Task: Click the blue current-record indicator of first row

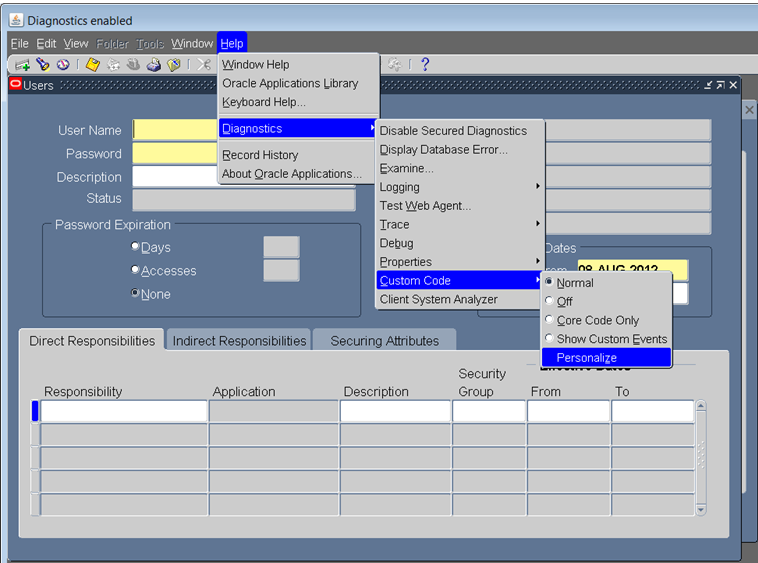Action: click(x=35, y=411)
